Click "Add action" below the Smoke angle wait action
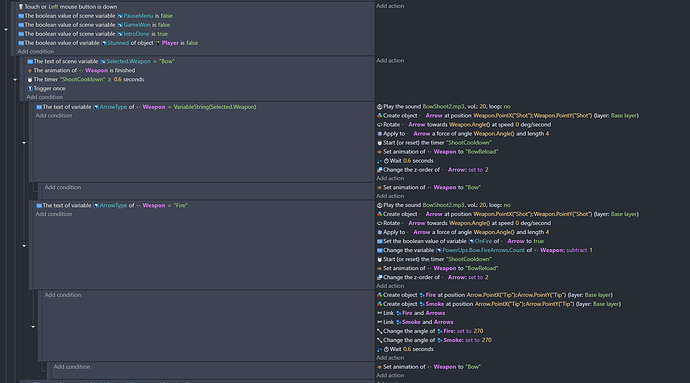This screenshot has width=690, height=383. point(390,357)
